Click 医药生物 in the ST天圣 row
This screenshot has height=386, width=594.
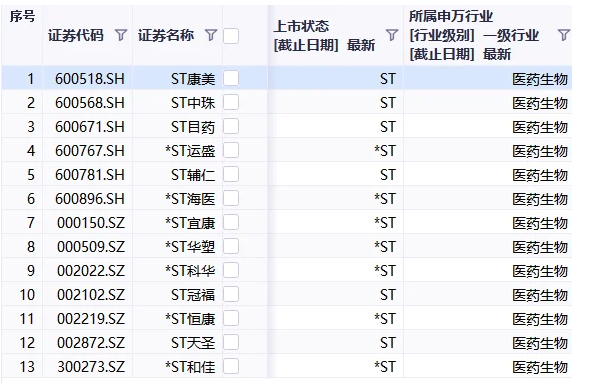(x=540, y=342)
